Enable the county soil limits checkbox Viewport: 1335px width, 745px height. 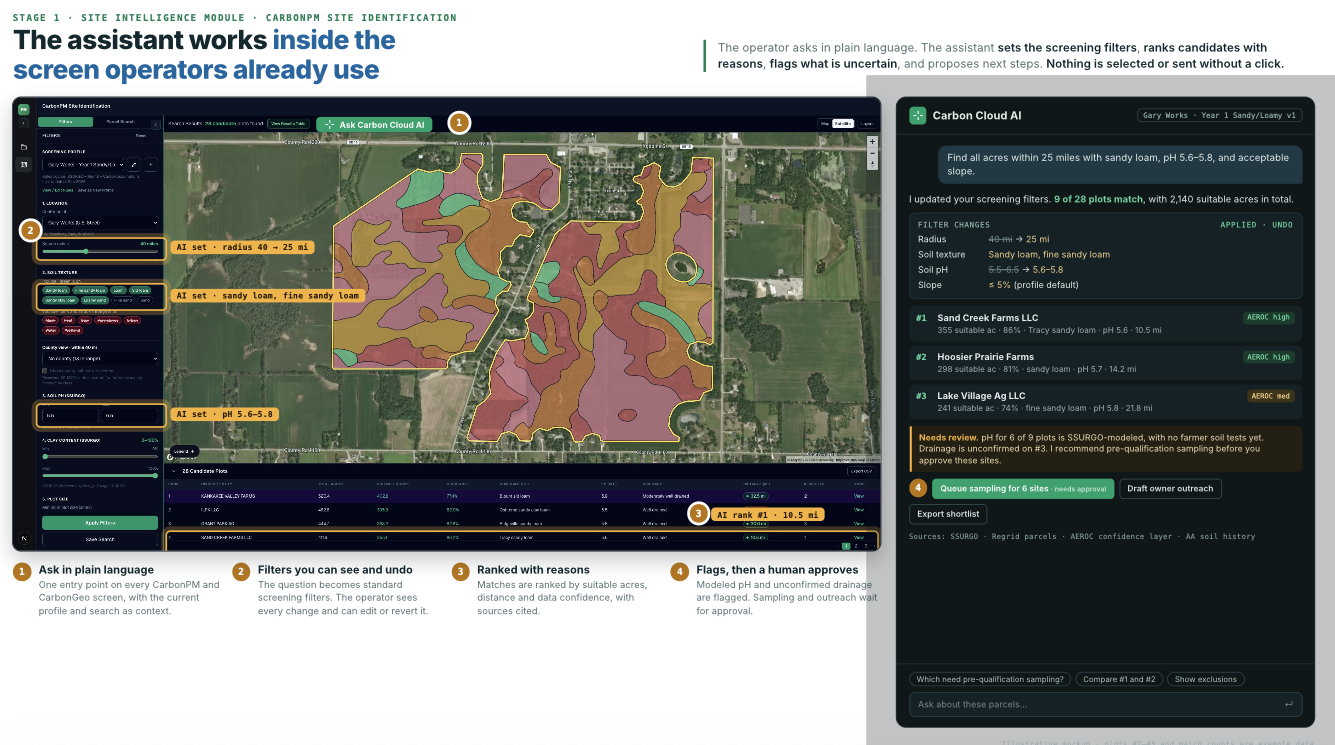point(44,369)
